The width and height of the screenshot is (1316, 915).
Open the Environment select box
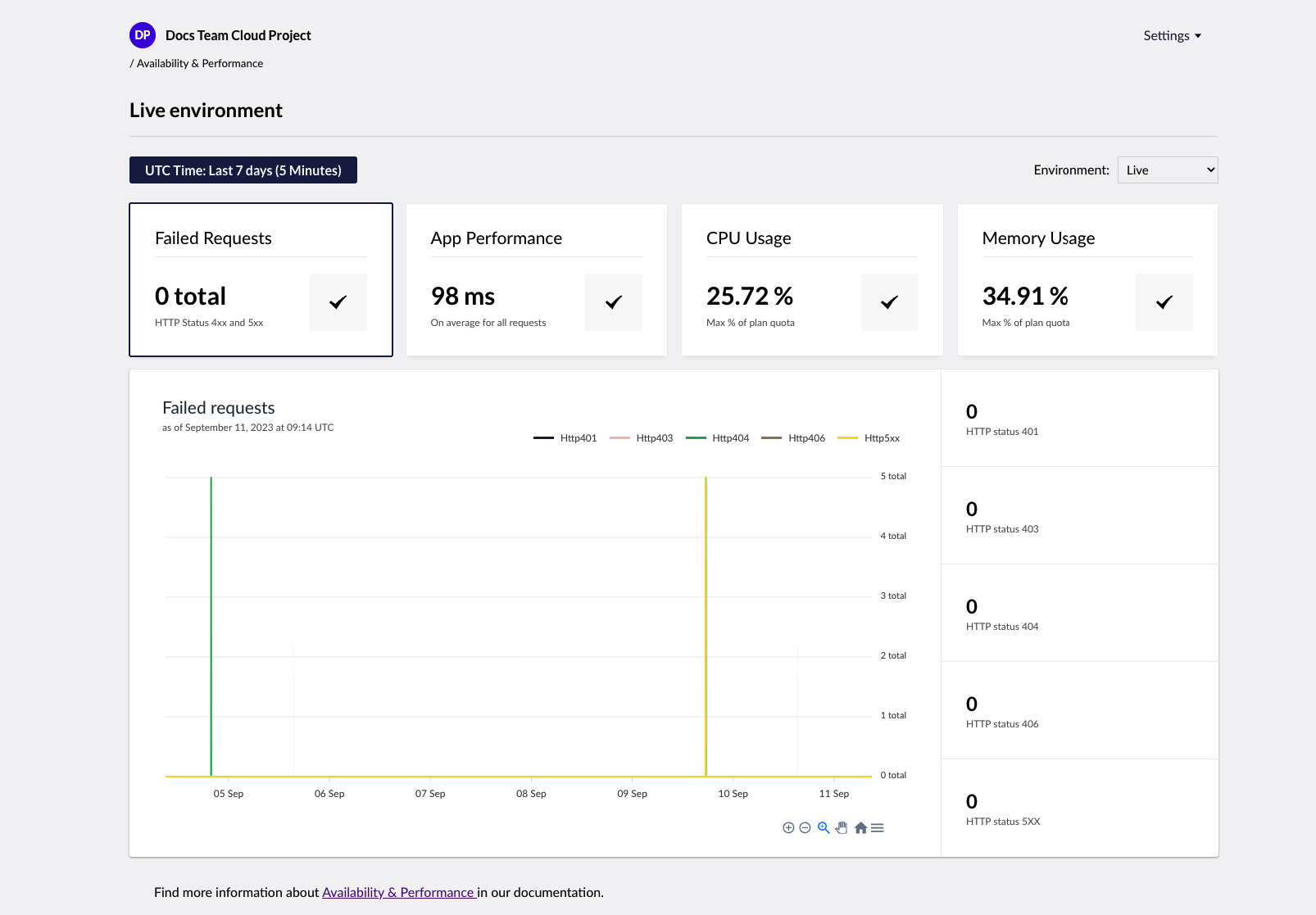coord(1167,170)
